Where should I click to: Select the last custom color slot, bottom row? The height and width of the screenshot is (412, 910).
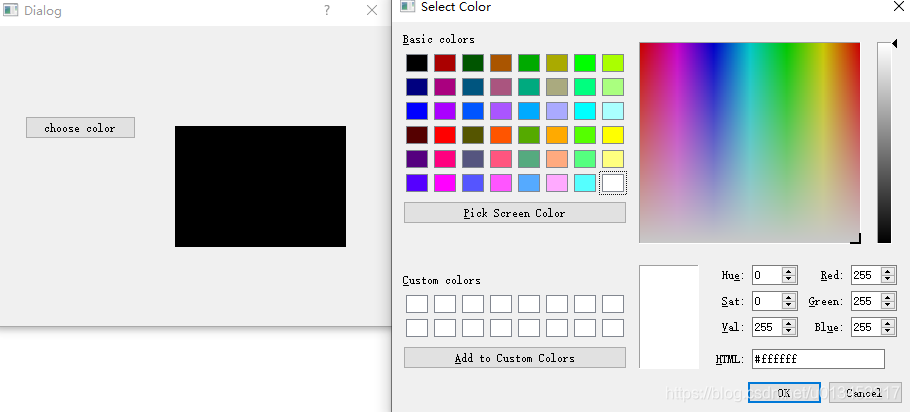(613, 328)
